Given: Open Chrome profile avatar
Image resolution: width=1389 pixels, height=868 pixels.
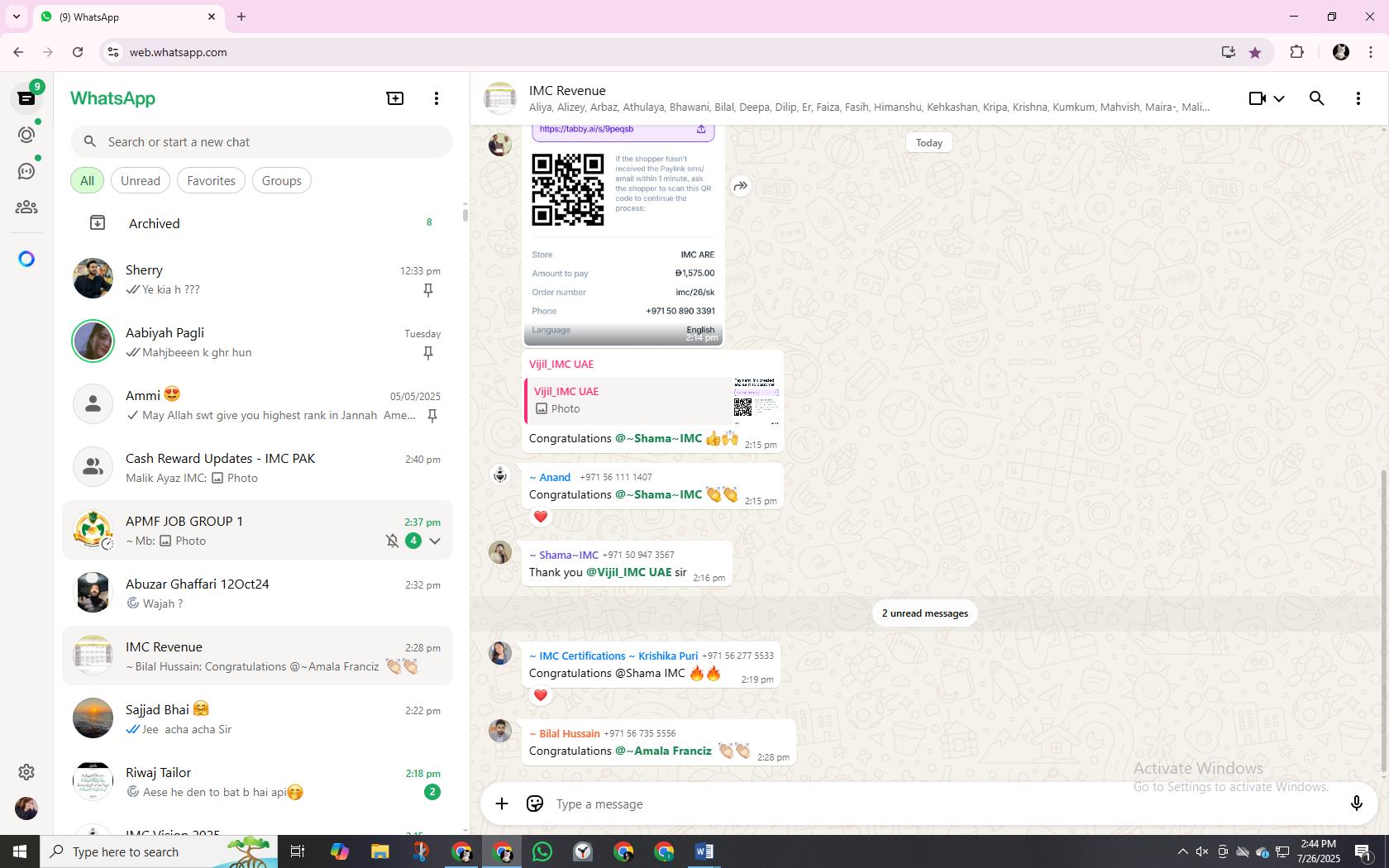Looking at the screenshot, I should click(1341, 52).
